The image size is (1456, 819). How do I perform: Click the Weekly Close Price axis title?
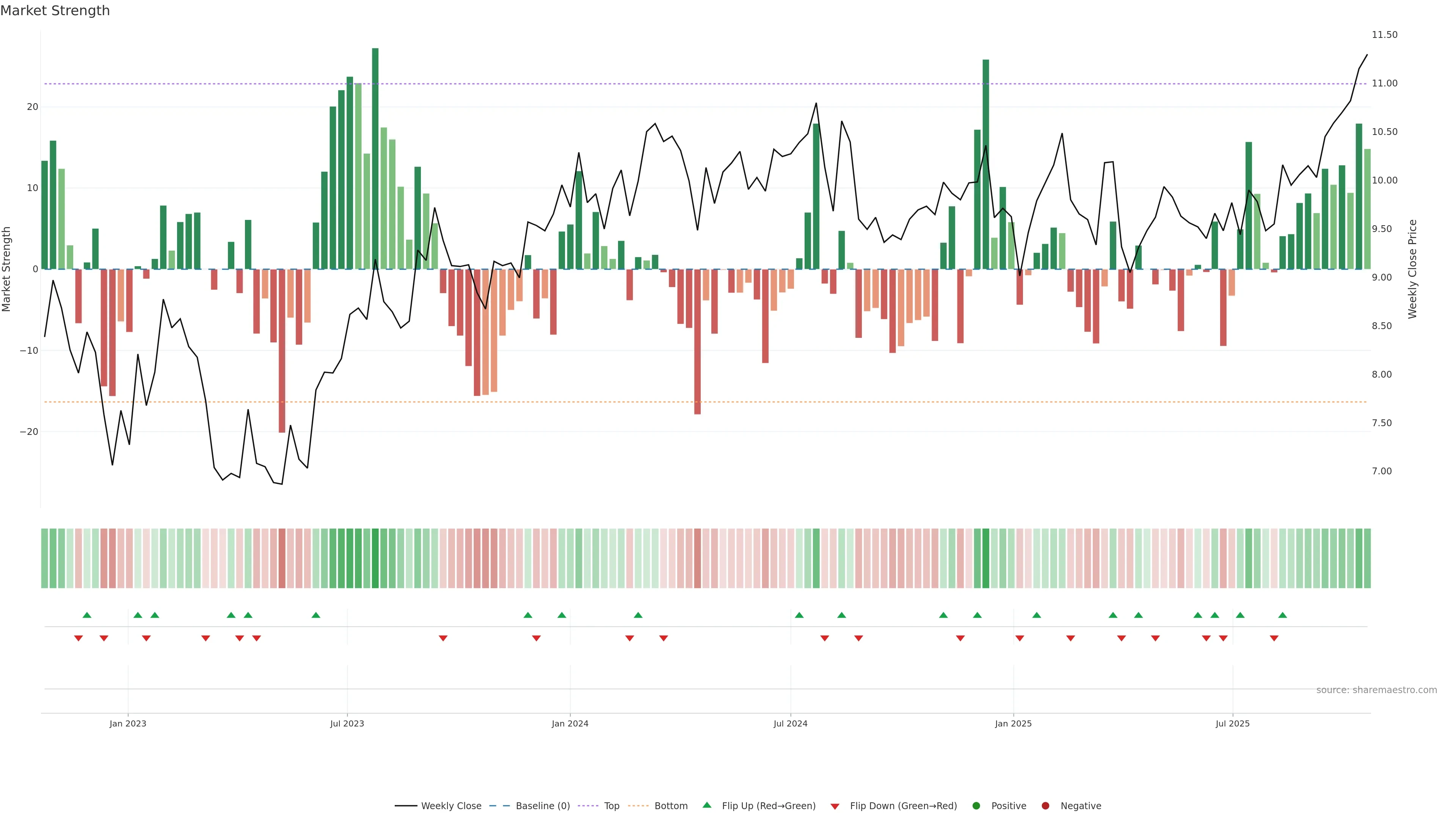pos(1412,269)
